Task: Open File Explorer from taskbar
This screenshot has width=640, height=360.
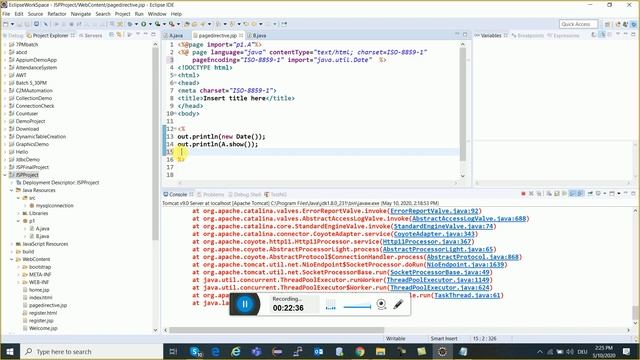Action: 380,351
